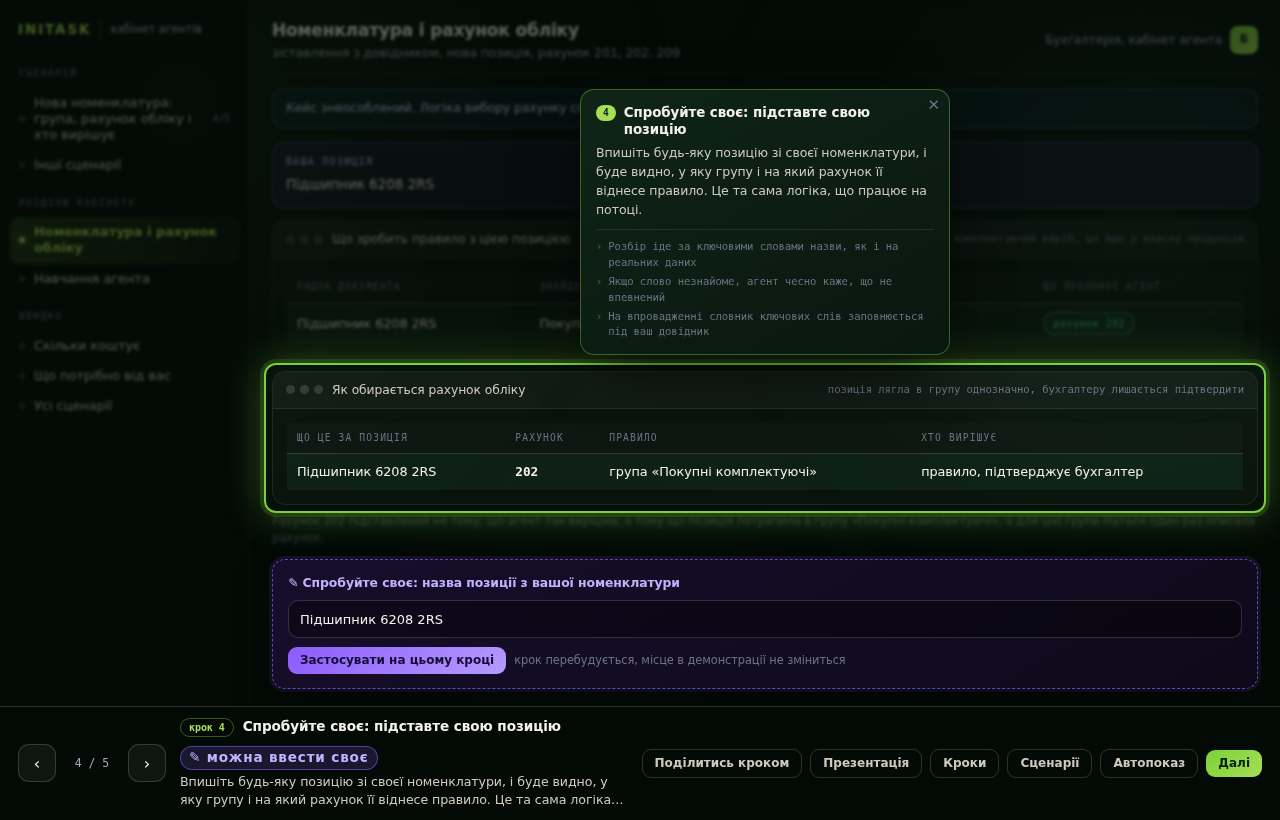
Task: Open the 'Сценарії' list
Action: tap(1050, 763)
